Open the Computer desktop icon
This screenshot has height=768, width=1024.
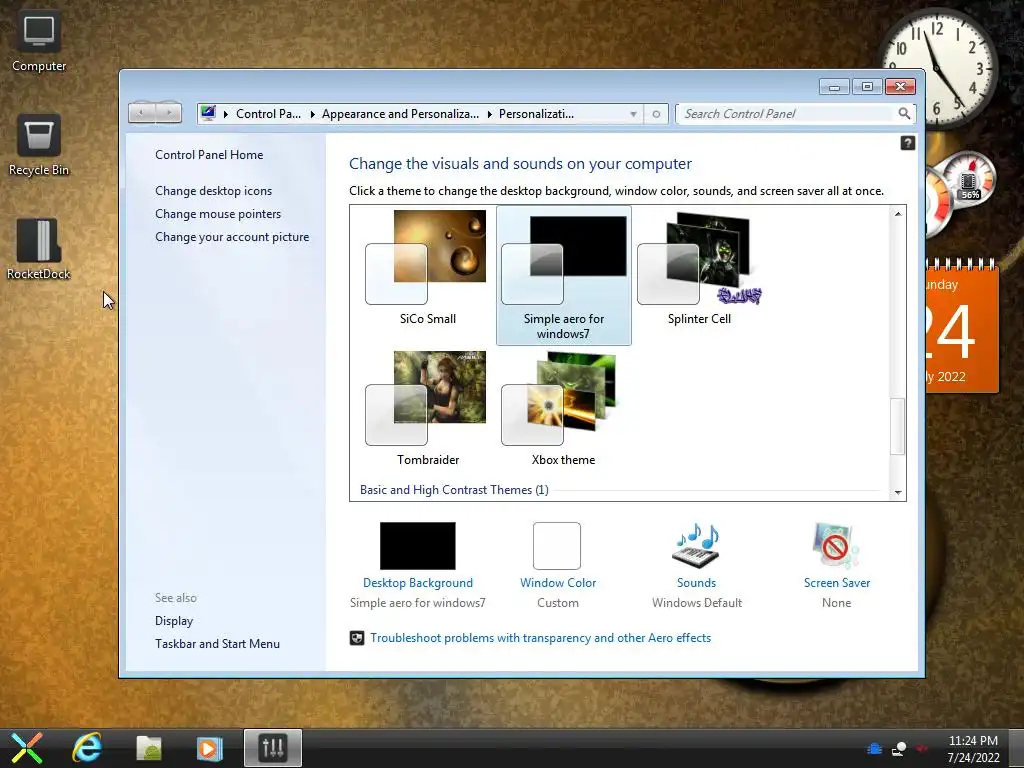point(39,41)
